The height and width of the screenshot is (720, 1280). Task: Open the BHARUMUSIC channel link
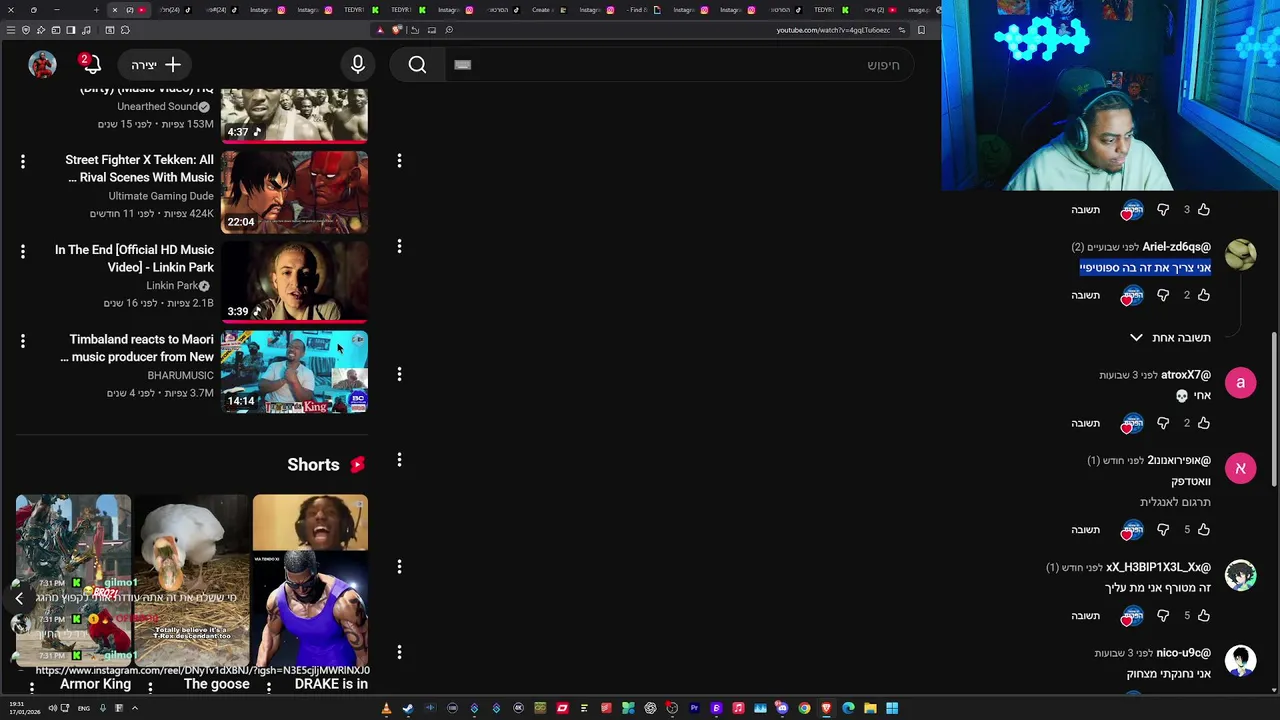180,376
